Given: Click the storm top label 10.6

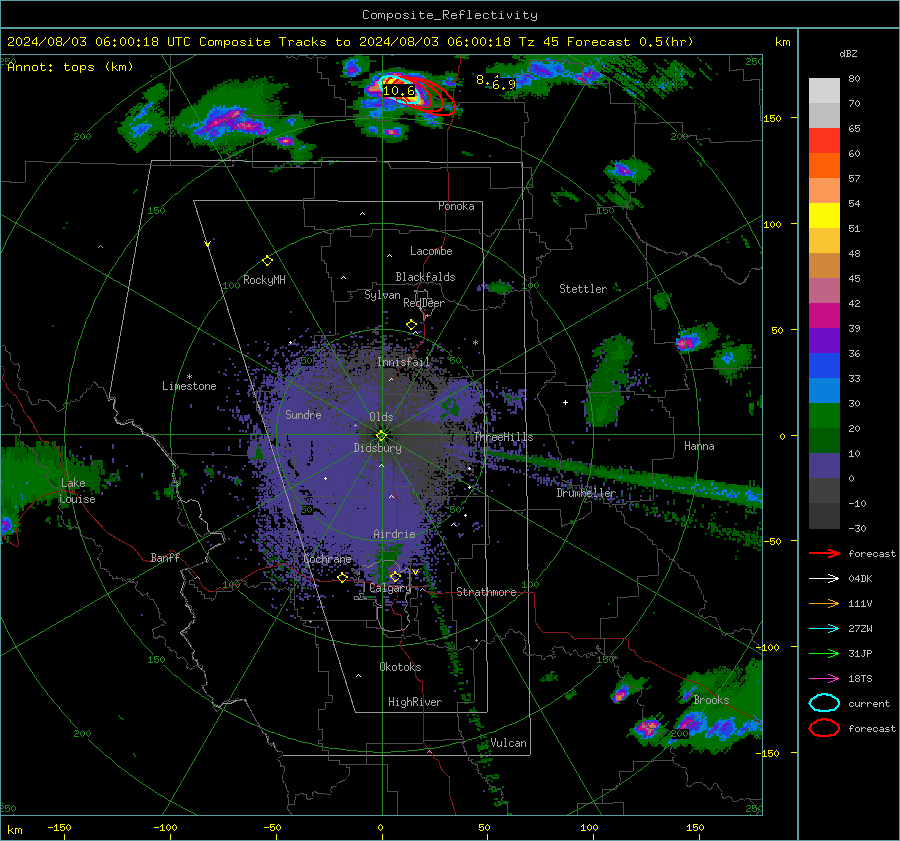Looking at the screenshot, I should 398,91.
